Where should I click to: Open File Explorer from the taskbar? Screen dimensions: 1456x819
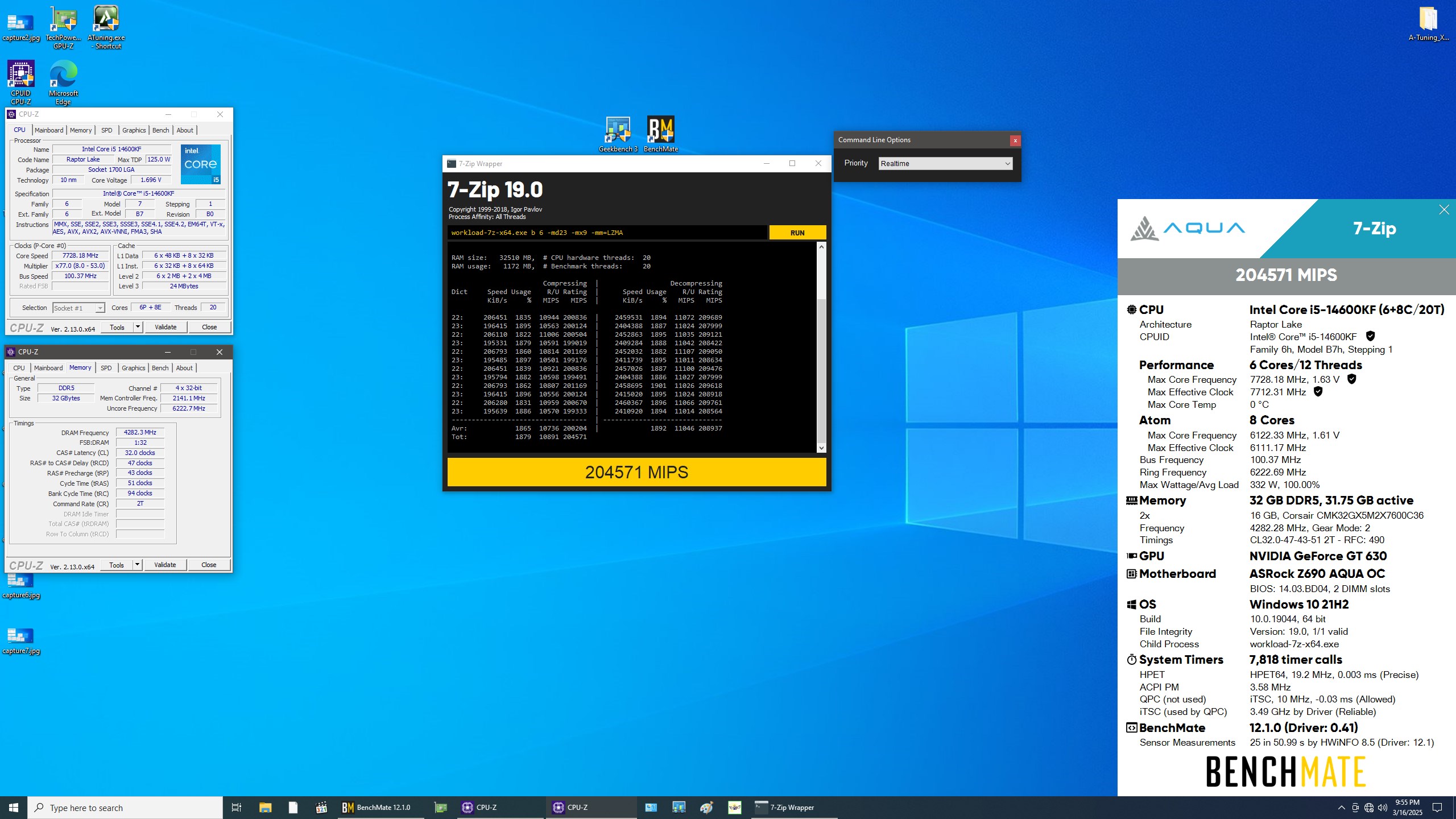(x=265, y=808)
